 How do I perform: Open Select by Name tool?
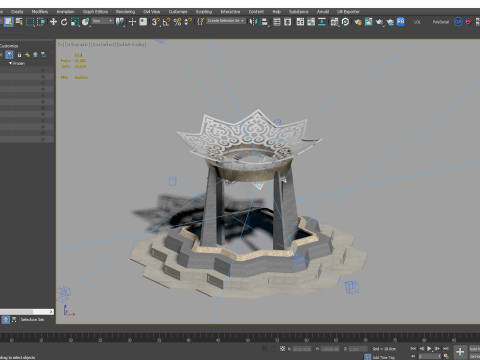pos(19,22)
